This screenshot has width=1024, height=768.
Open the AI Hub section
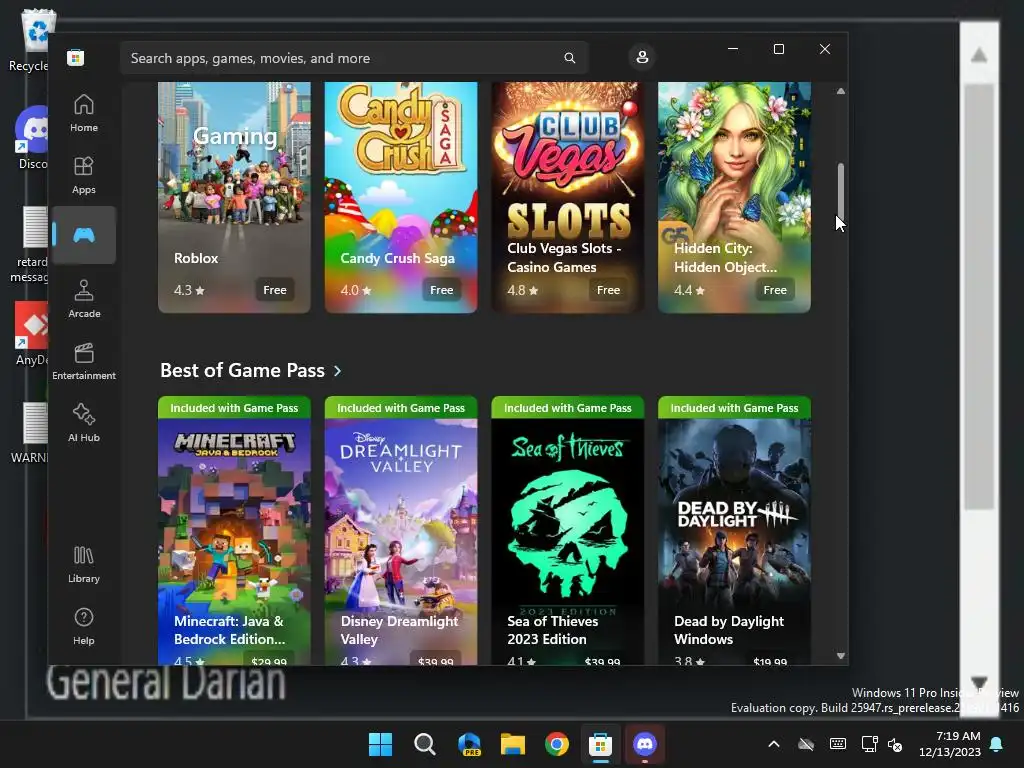pyautogui.click(x=84, y=423)
